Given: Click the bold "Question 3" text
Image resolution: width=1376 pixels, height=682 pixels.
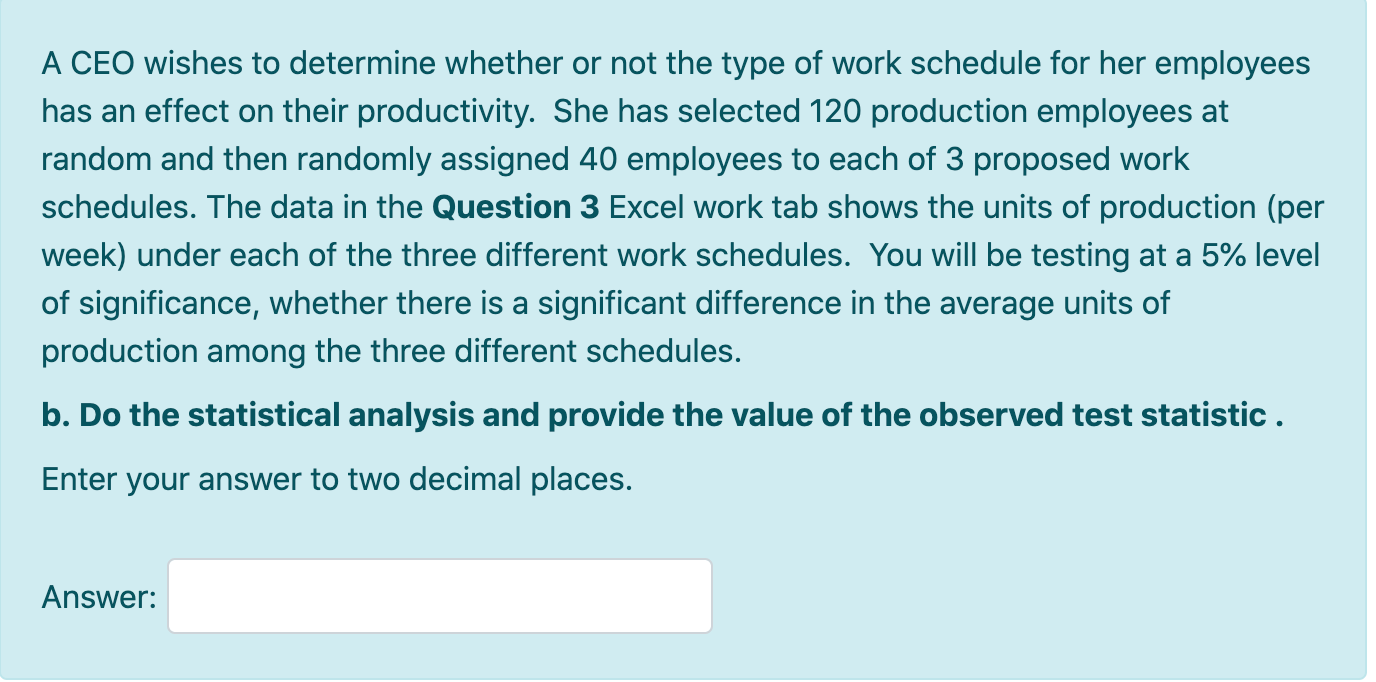Looking at the screenshot, I should point(515,208).
